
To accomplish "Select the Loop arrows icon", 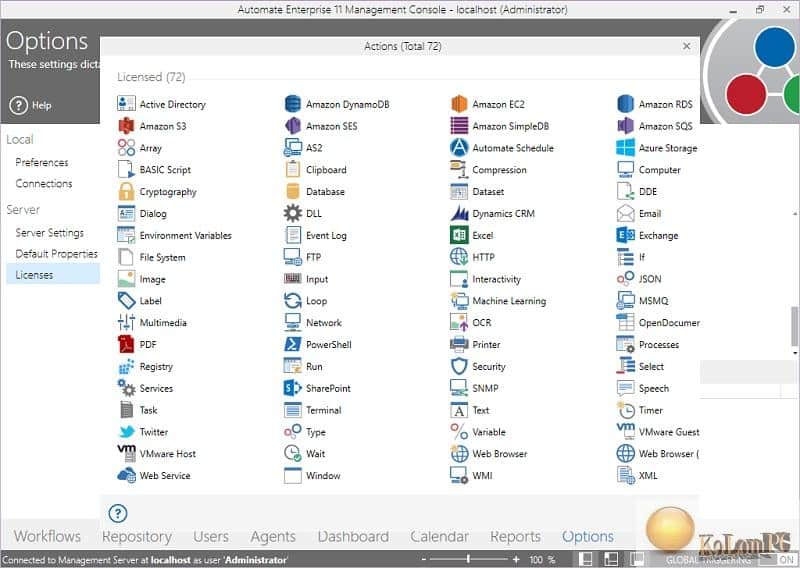I will coord(292,301).
